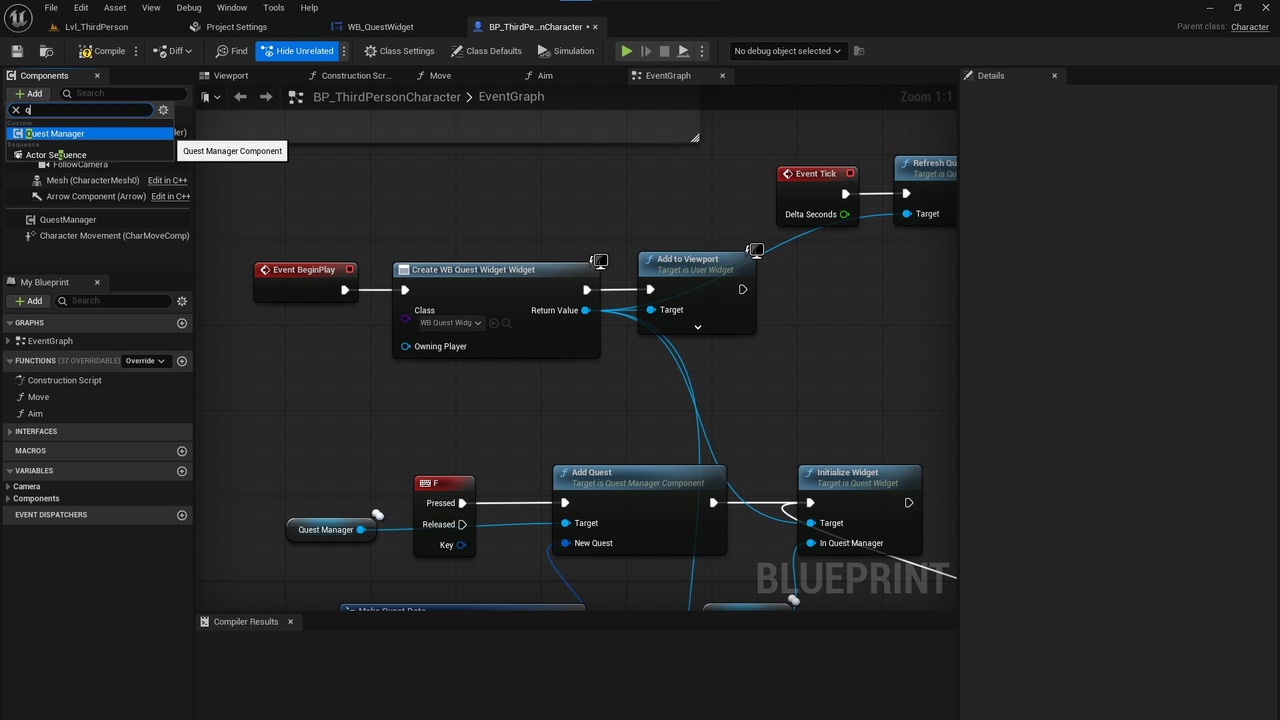Add a new variable with the plus icon
Viewport: 1280px width, 720px height.
(182, 471)
